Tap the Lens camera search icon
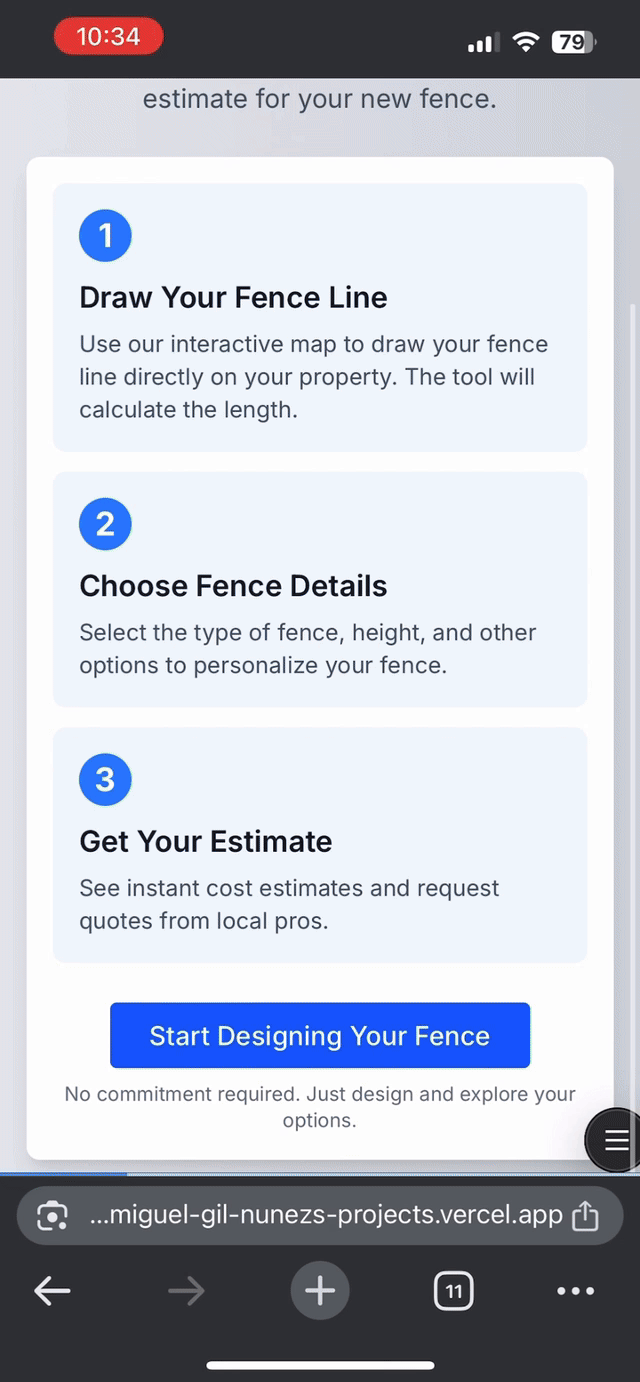The height and width of the screenshot is (1382, 640). click(x=52, y=1216)
